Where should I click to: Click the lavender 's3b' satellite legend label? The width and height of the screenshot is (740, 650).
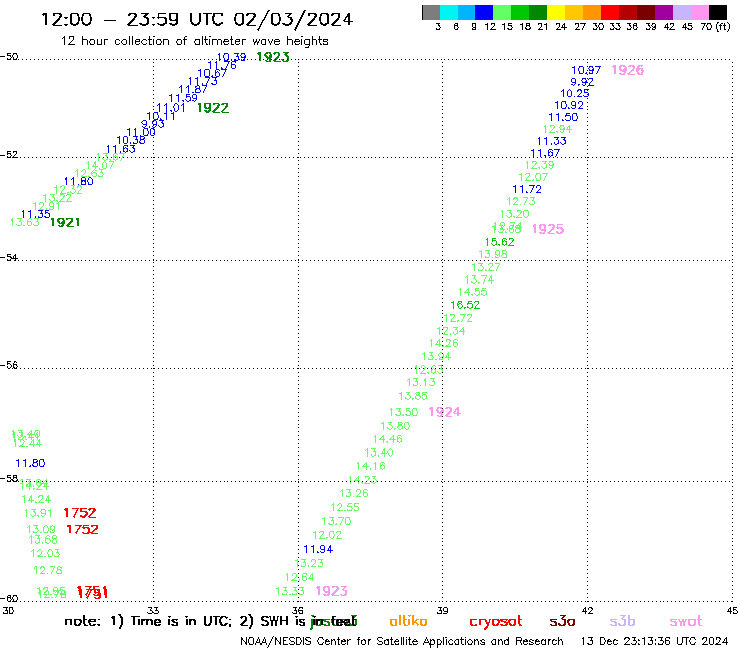(622, 621)
